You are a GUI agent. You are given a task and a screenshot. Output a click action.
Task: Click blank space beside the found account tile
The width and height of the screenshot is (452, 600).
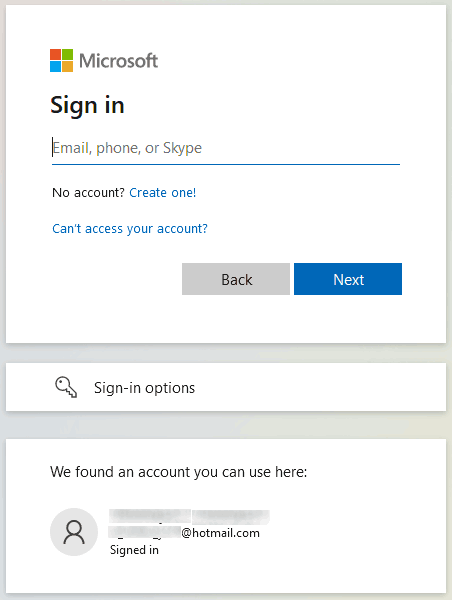click(x=356, y=532)
